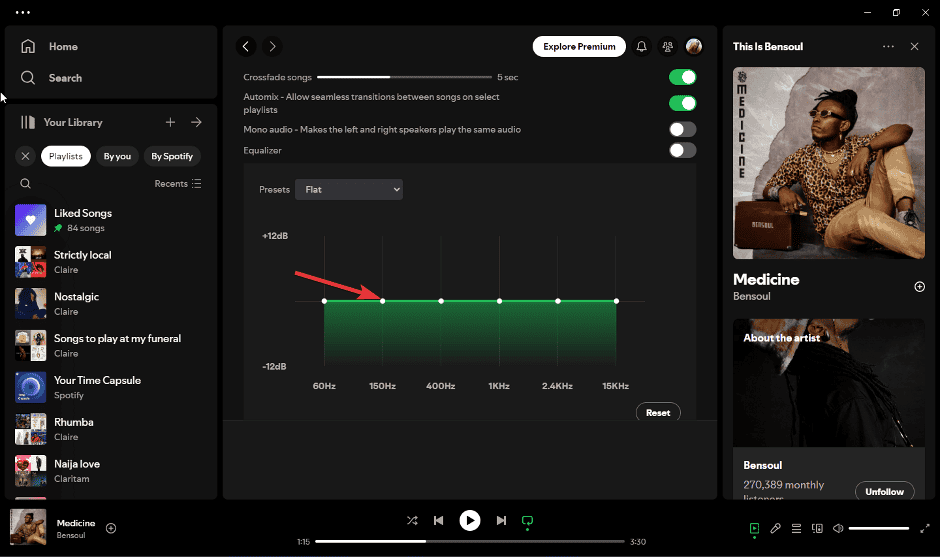Skip to the next track
Viewport: 940px width, 557px height.
click(x=501, y=520)
